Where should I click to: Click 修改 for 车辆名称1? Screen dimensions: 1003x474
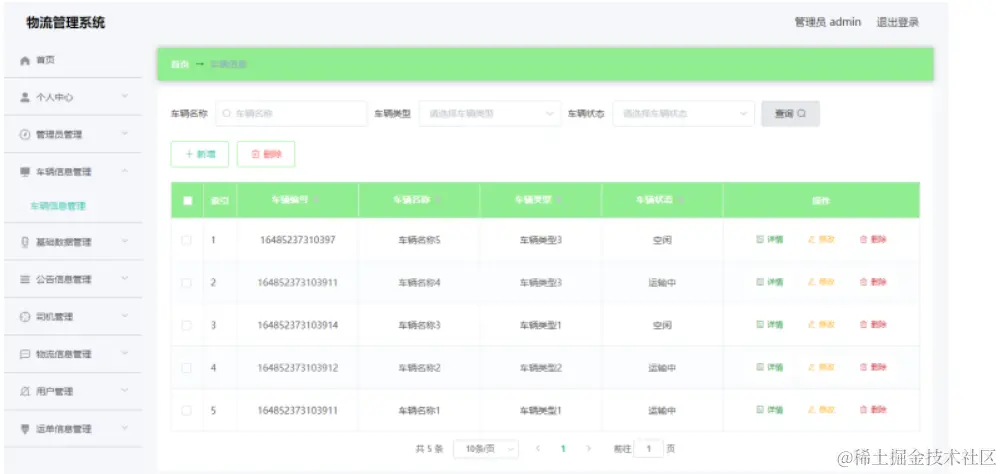coord(821,410)
